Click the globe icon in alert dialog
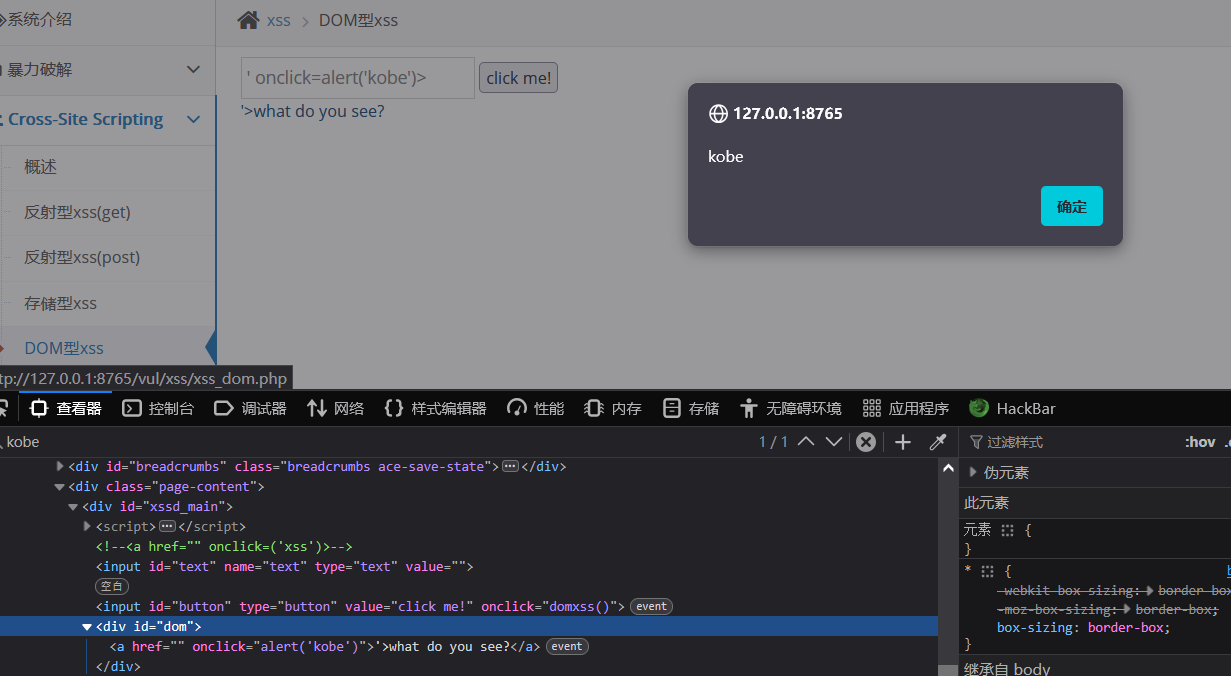 click(x=718, y=114)
